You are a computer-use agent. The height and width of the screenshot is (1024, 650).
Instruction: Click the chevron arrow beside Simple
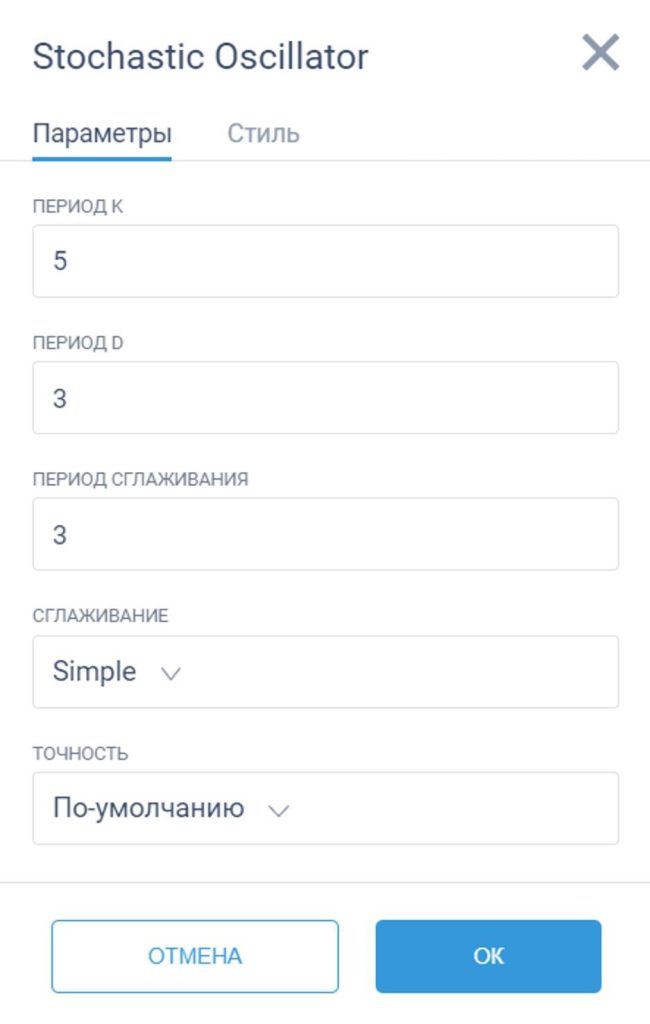click(x=171, y=674)
